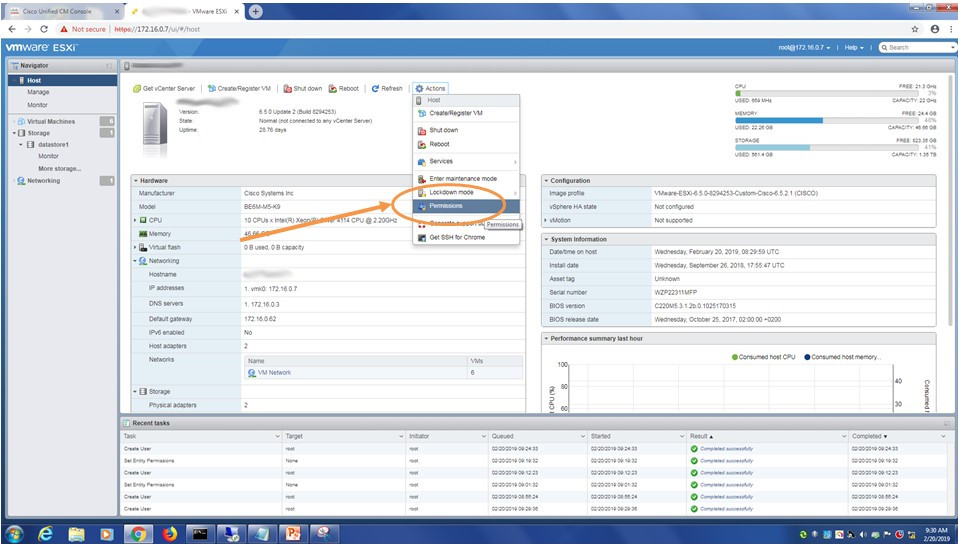This screenshot has height=544, width=958.
Task: Open the root@172.16.0.7 user dropdown
Action: 804,48
